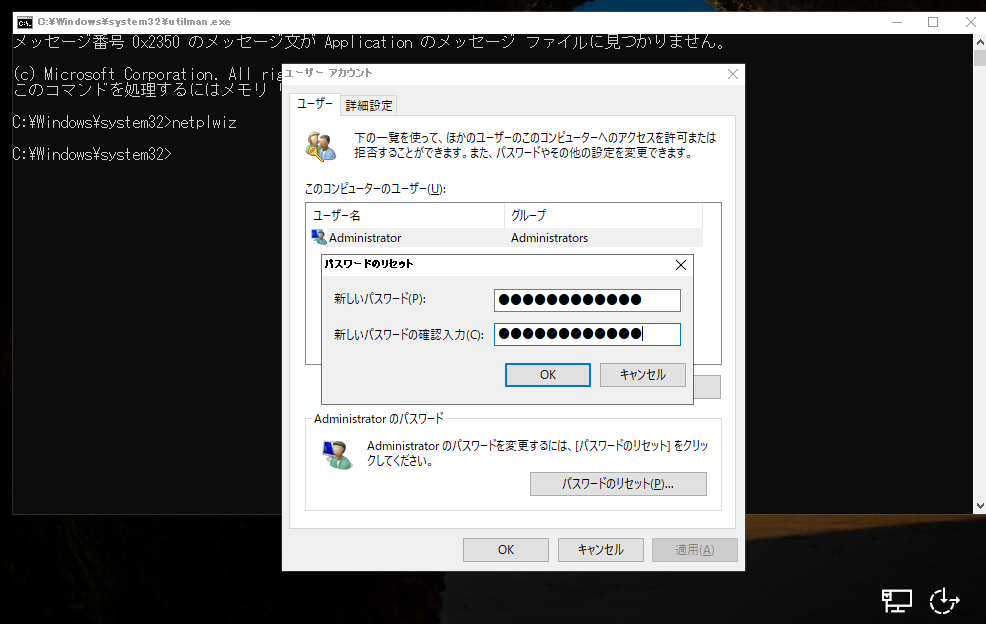Select the Administrator row in the user list
The image size is (986, 624).
507,238
